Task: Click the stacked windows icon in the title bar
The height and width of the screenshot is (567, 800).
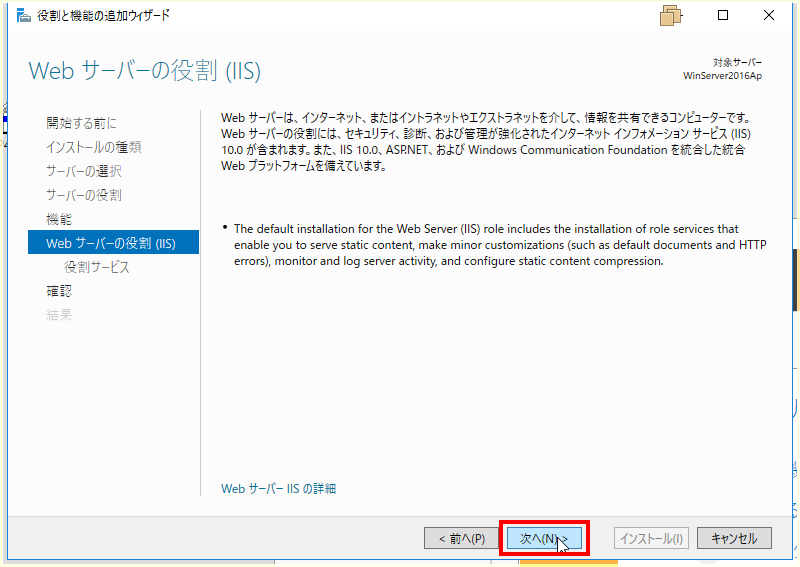Action: [x=670, y=15]
